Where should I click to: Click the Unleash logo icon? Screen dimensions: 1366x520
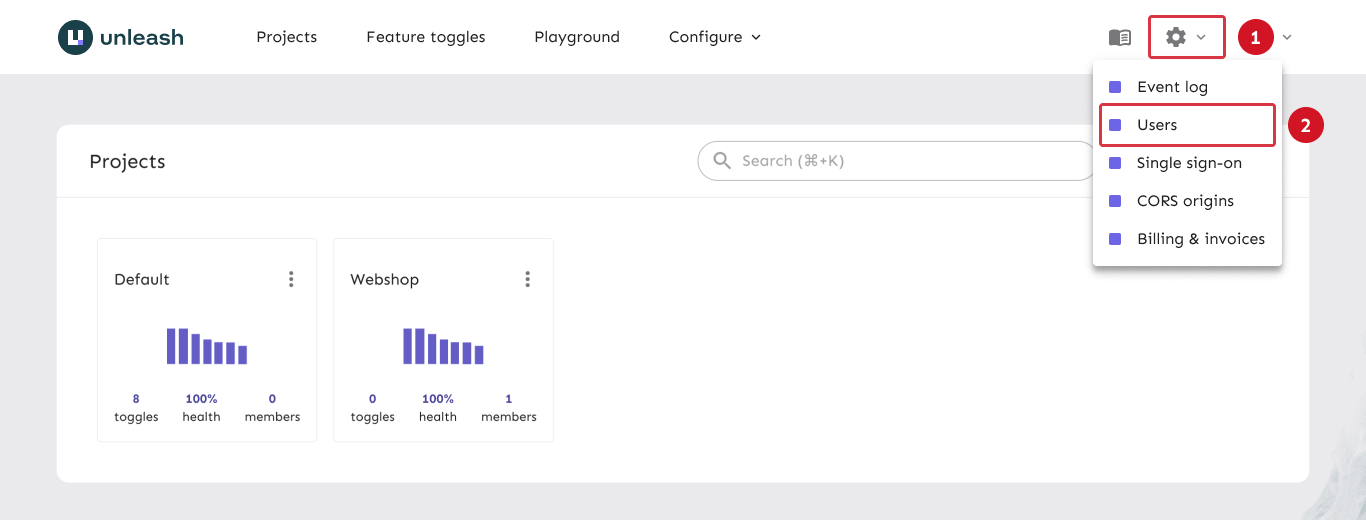[x=75, y=38]
